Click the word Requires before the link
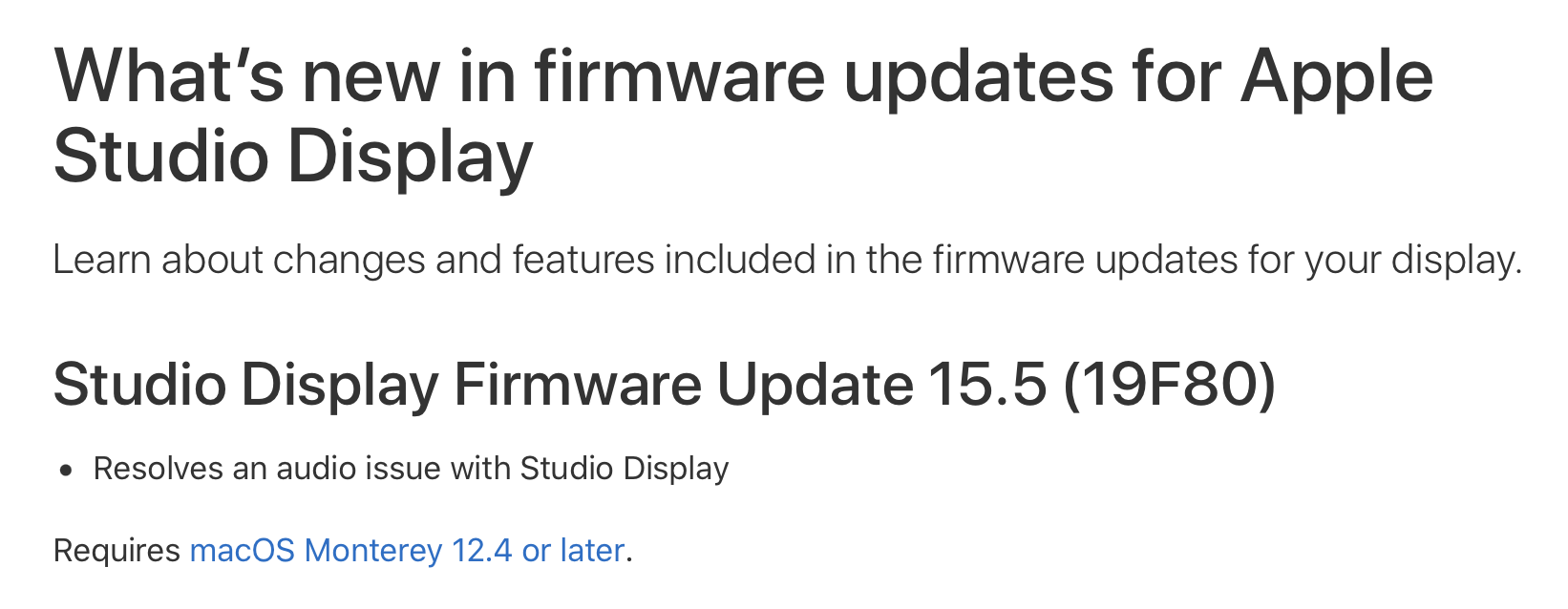 (117, 552)
